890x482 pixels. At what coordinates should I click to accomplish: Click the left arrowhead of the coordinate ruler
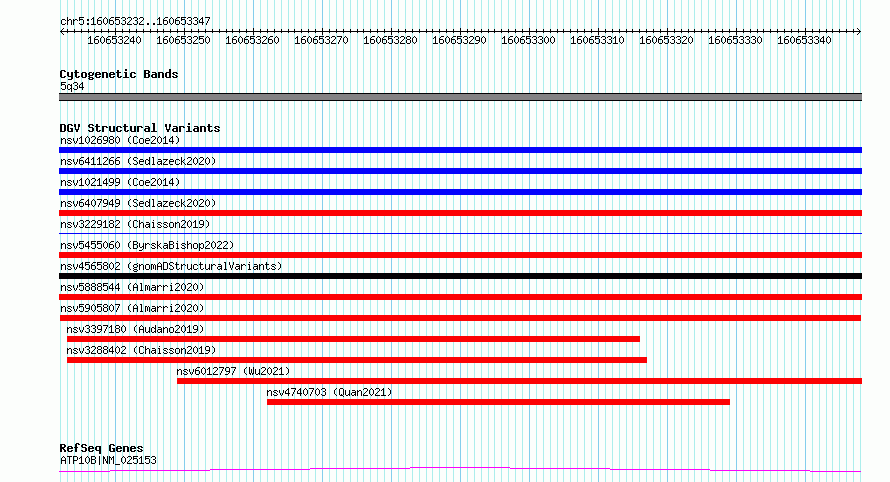point(62,32)
